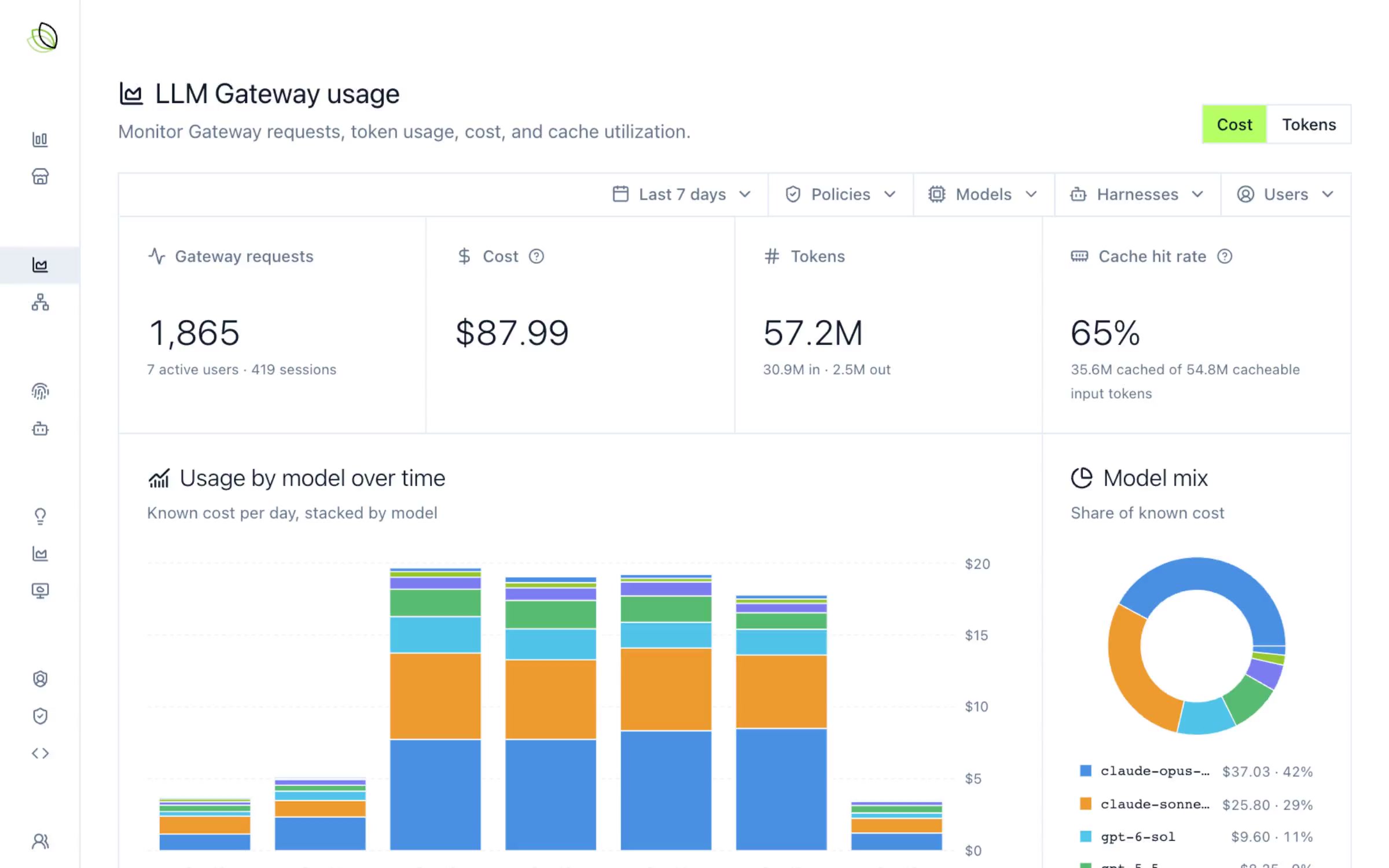1389x868 pixels.
Task: Open the lower area-chart sidebar icon
Action: point(40,554)
